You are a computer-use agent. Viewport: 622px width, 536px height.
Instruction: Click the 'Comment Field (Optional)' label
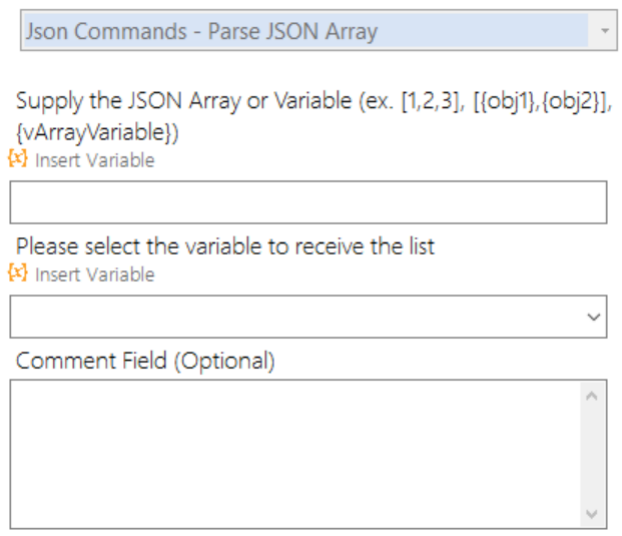pos(145,360)
